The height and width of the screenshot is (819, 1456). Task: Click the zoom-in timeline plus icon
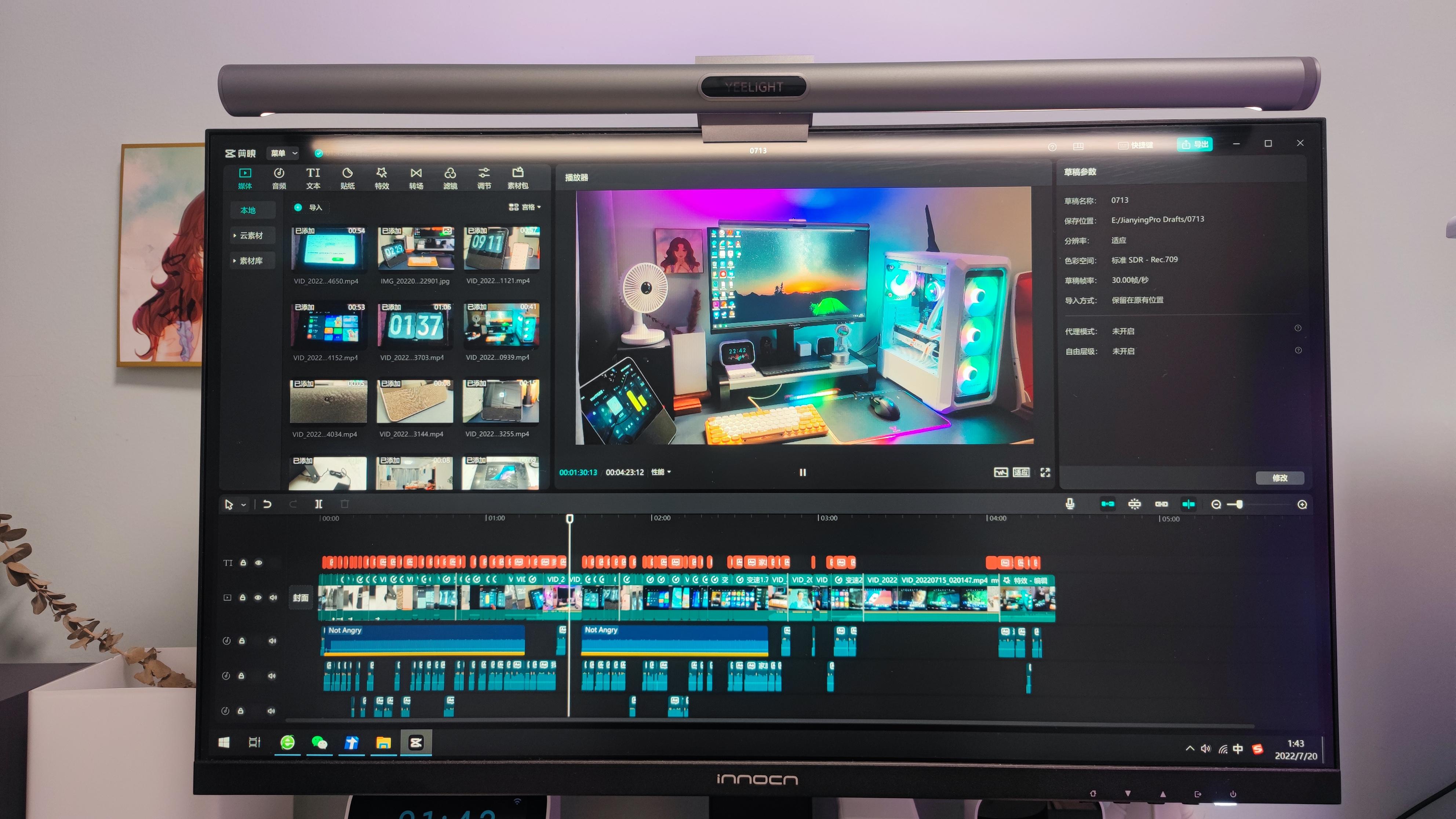[1302, 504]
